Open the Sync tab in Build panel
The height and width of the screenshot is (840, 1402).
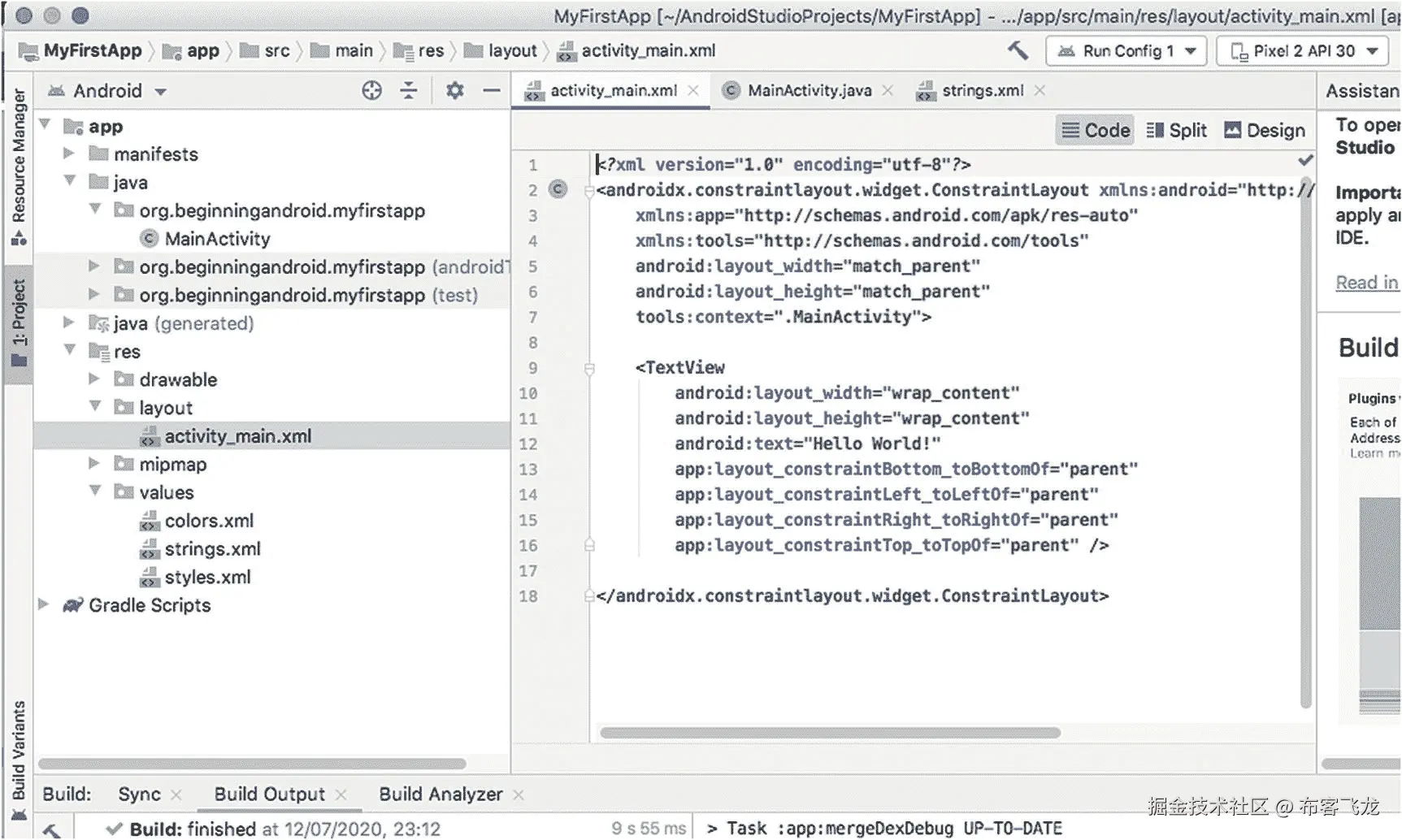click(x=139, y=795)
